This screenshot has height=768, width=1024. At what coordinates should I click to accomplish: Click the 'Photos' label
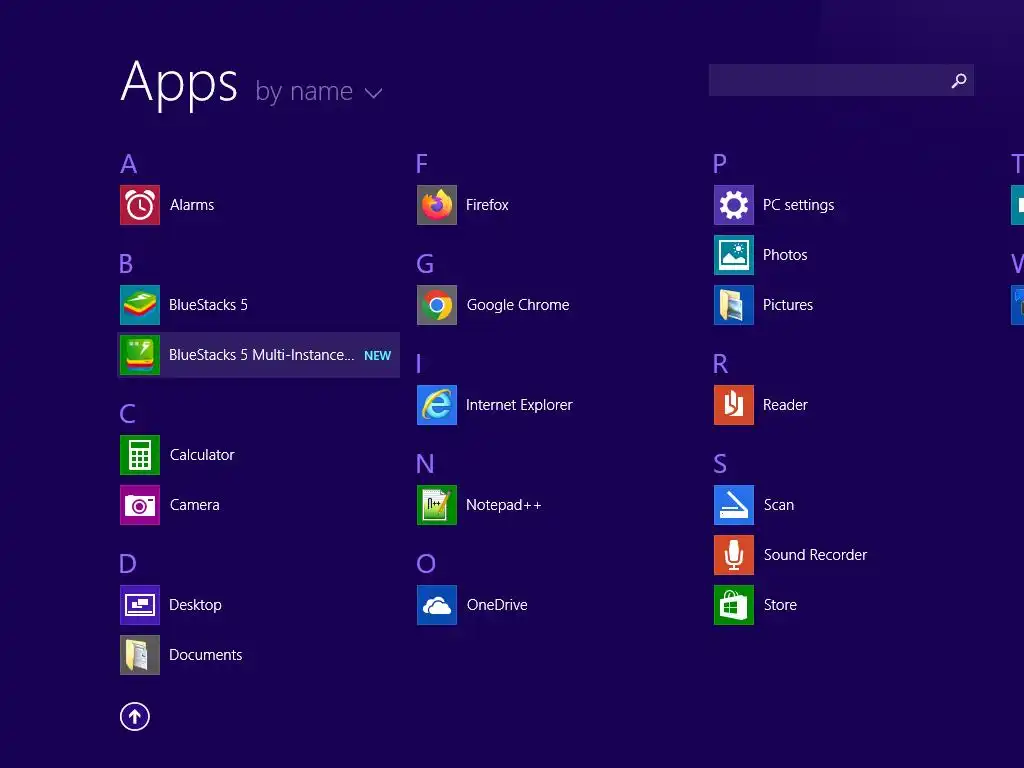pyautogui.click(x=785, y=255)
